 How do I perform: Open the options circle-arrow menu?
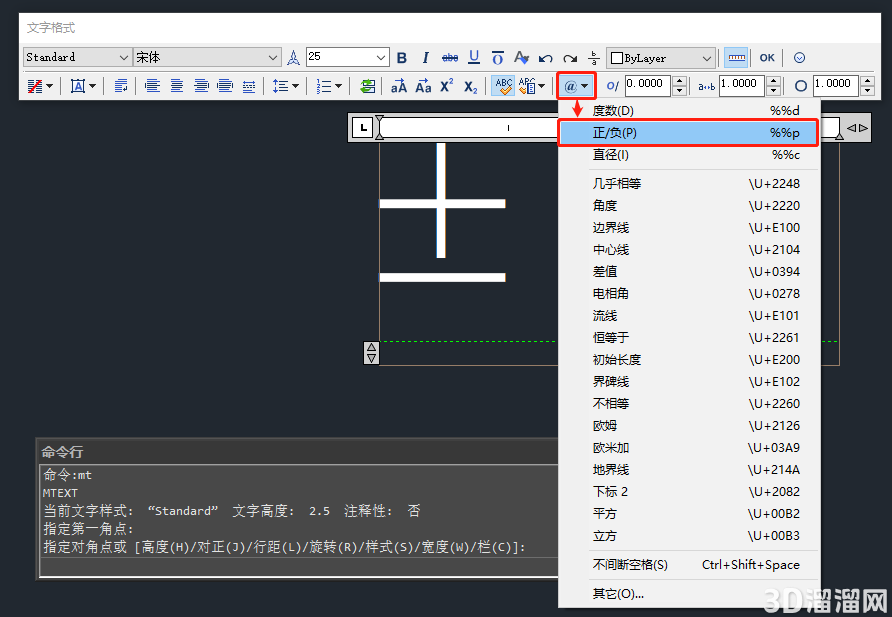799,57
